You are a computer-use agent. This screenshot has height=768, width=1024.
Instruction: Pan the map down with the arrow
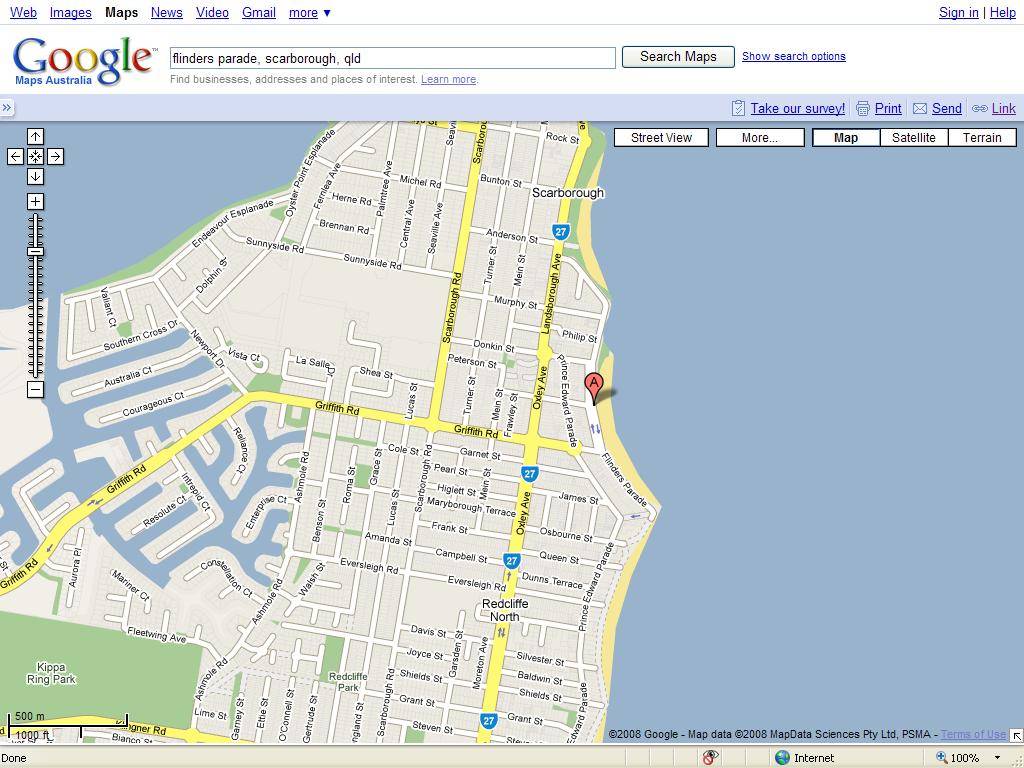click(x=35, y=176)
